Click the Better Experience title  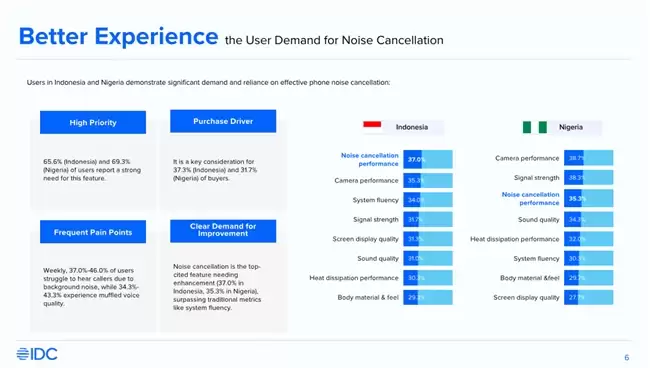(119, 36)
